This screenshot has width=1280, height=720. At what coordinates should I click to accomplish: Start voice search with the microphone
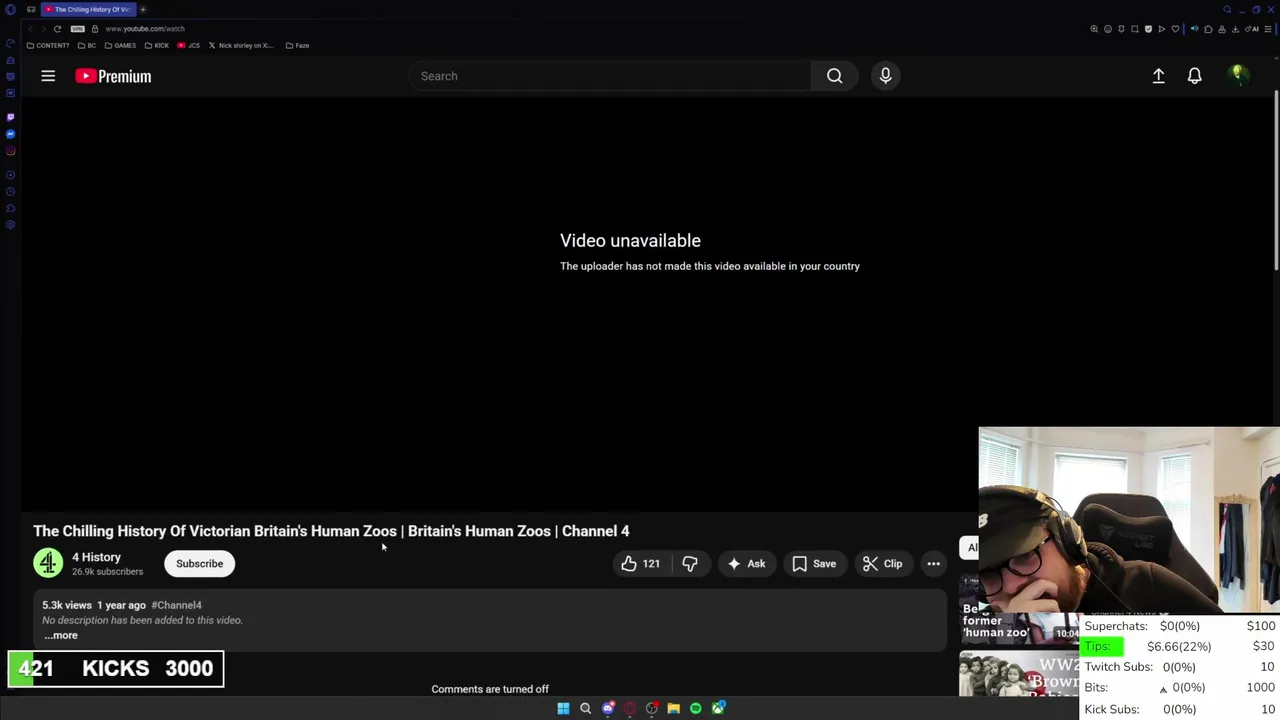pyautogui.click(x=885, y=76)
